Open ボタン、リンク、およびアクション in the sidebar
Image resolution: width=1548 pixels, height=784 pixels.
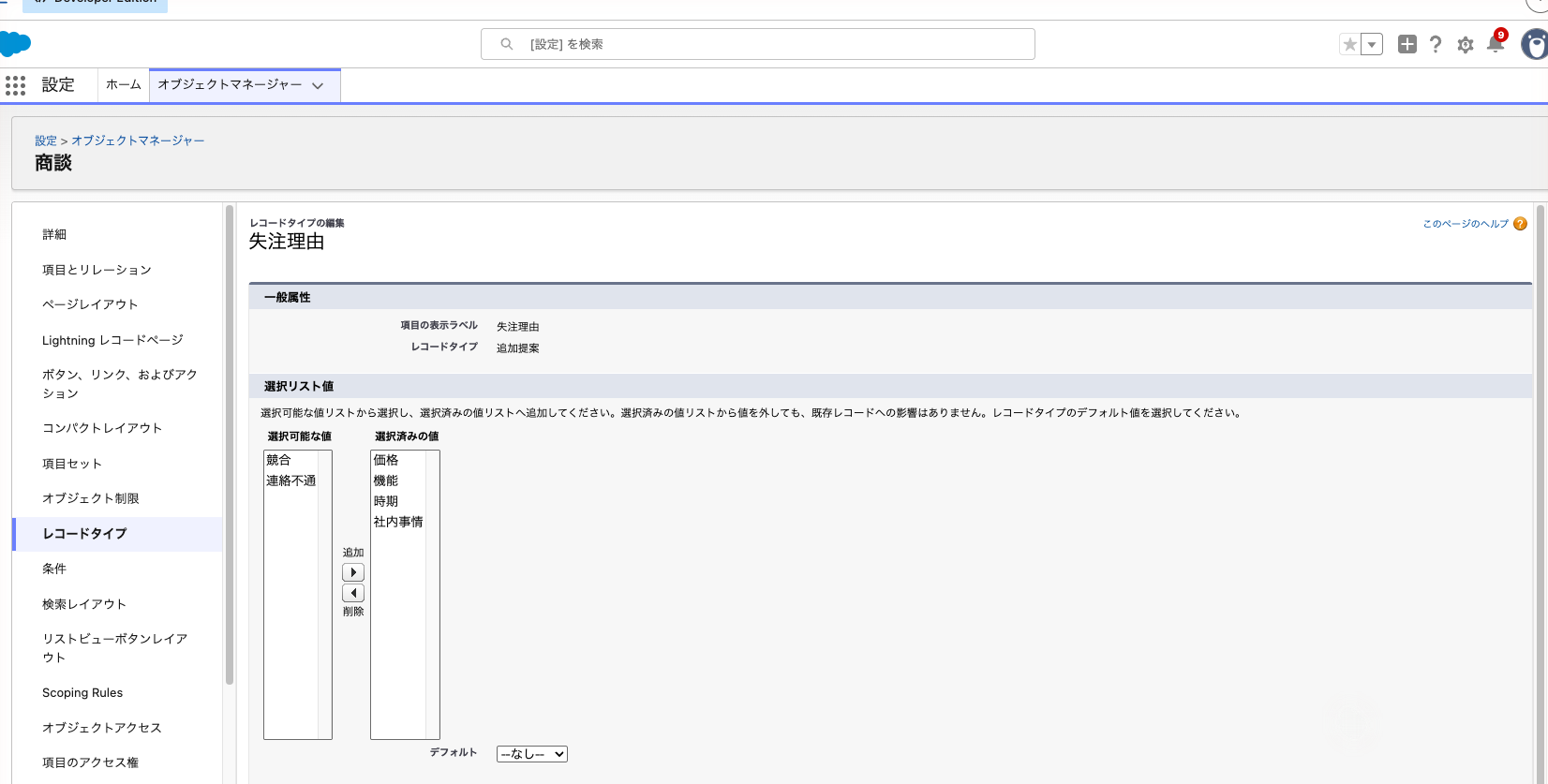[118, 384]
